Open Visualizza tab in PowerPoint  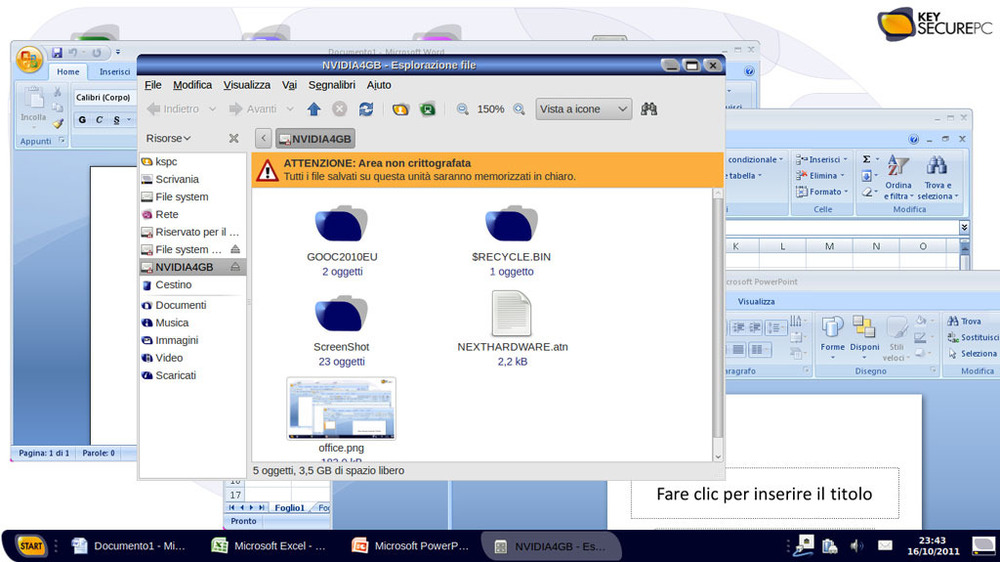[x=756, y=301]
